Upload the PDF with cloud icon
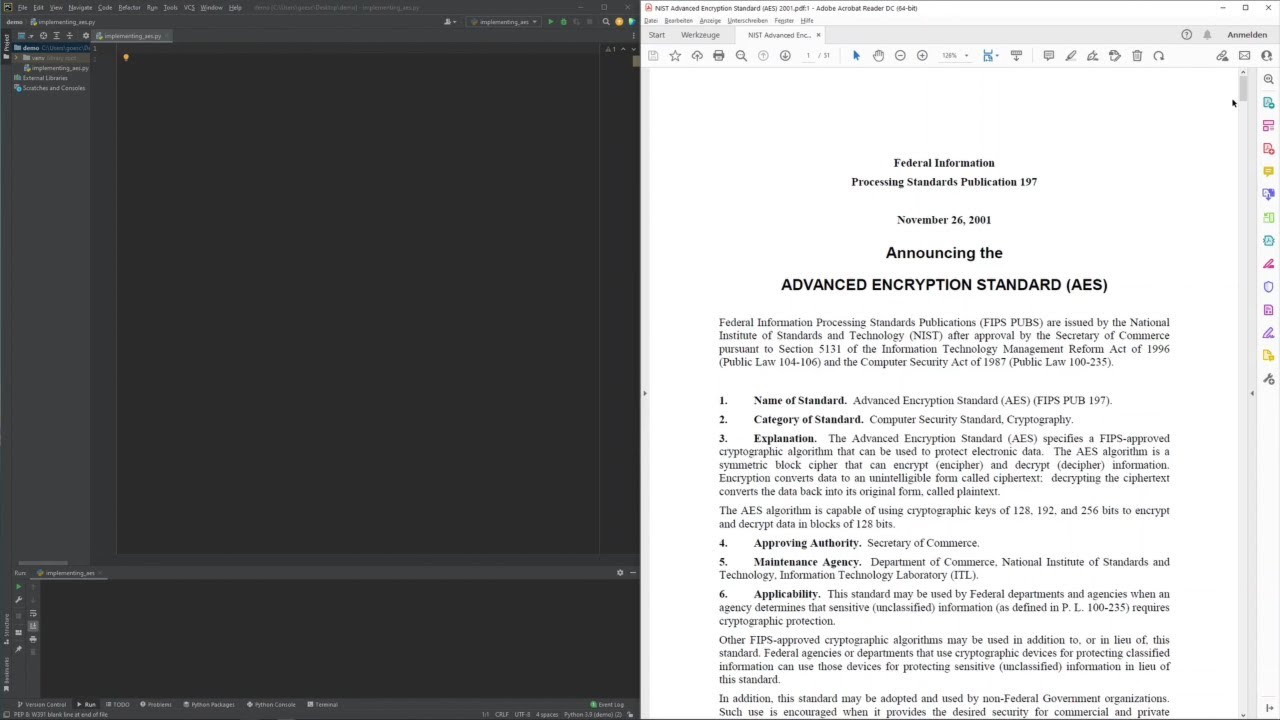The image size is (1280, 720). pos(697,56)
